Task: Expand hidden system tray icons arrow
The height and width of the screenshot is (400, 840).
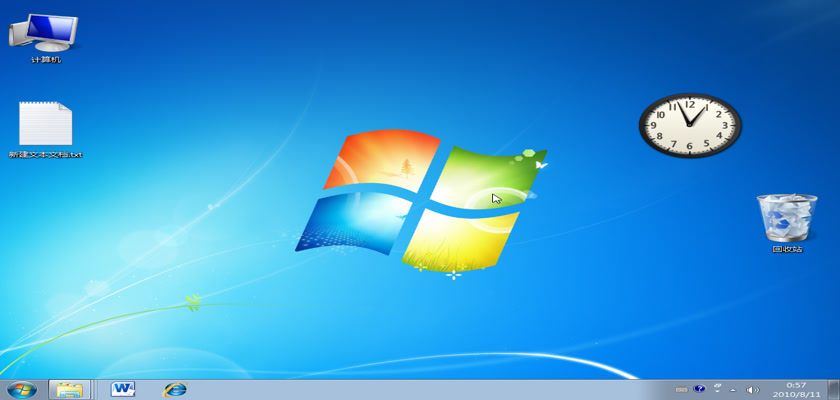Action: (734, 389)
